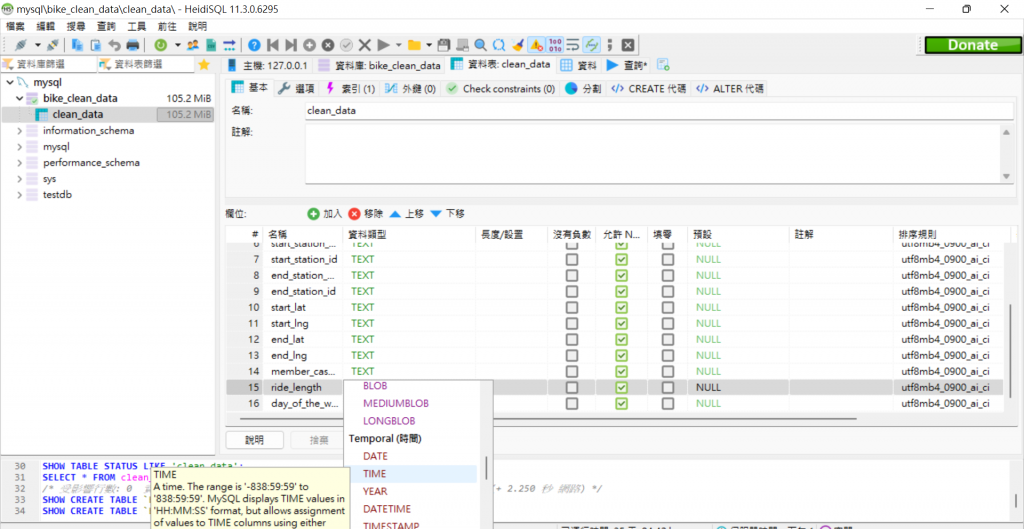
Task: Expand the sys database node
Action: pos(19,179)
